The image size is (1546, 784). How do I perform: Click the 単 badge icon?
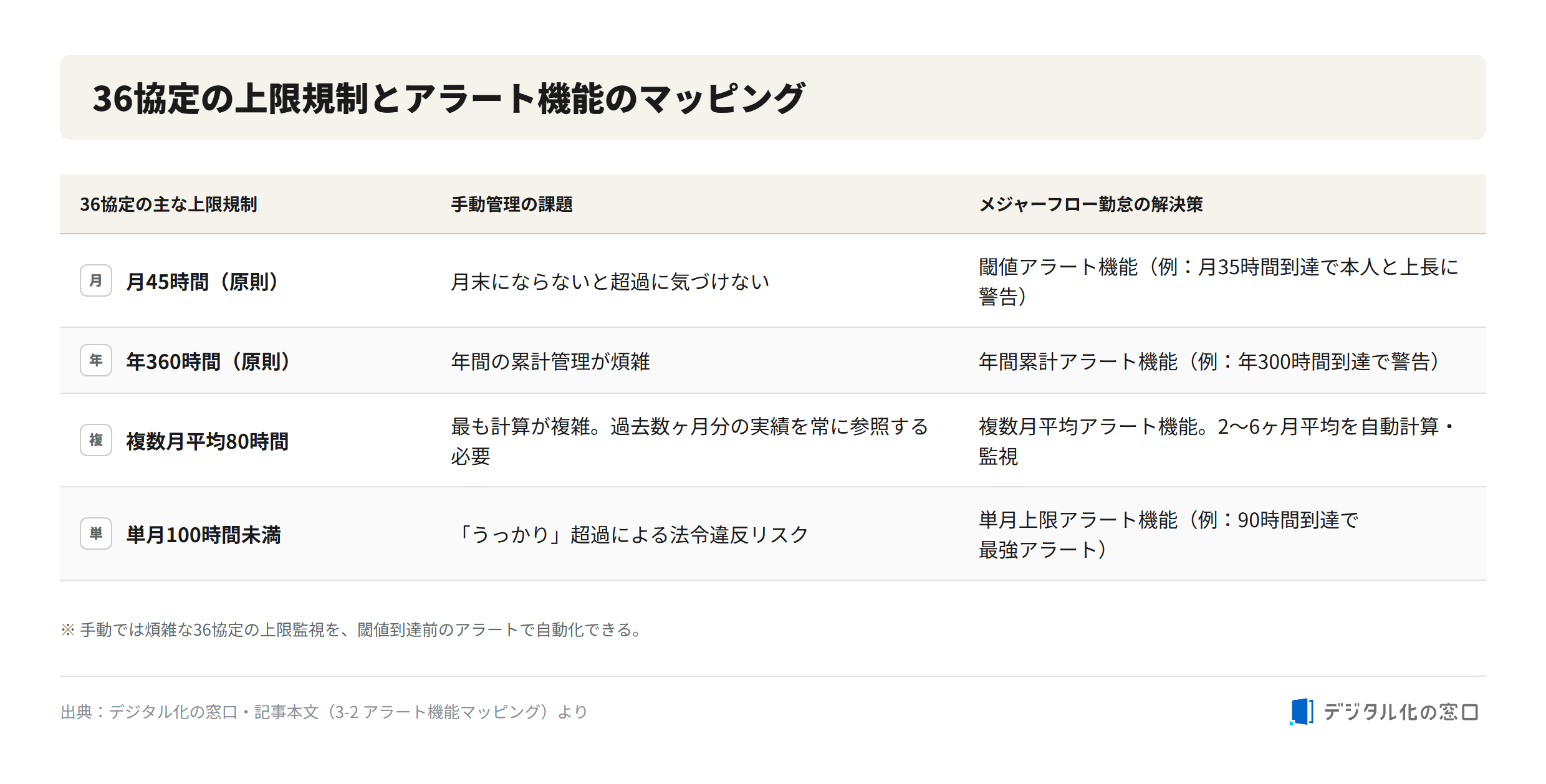click(96, 533)
